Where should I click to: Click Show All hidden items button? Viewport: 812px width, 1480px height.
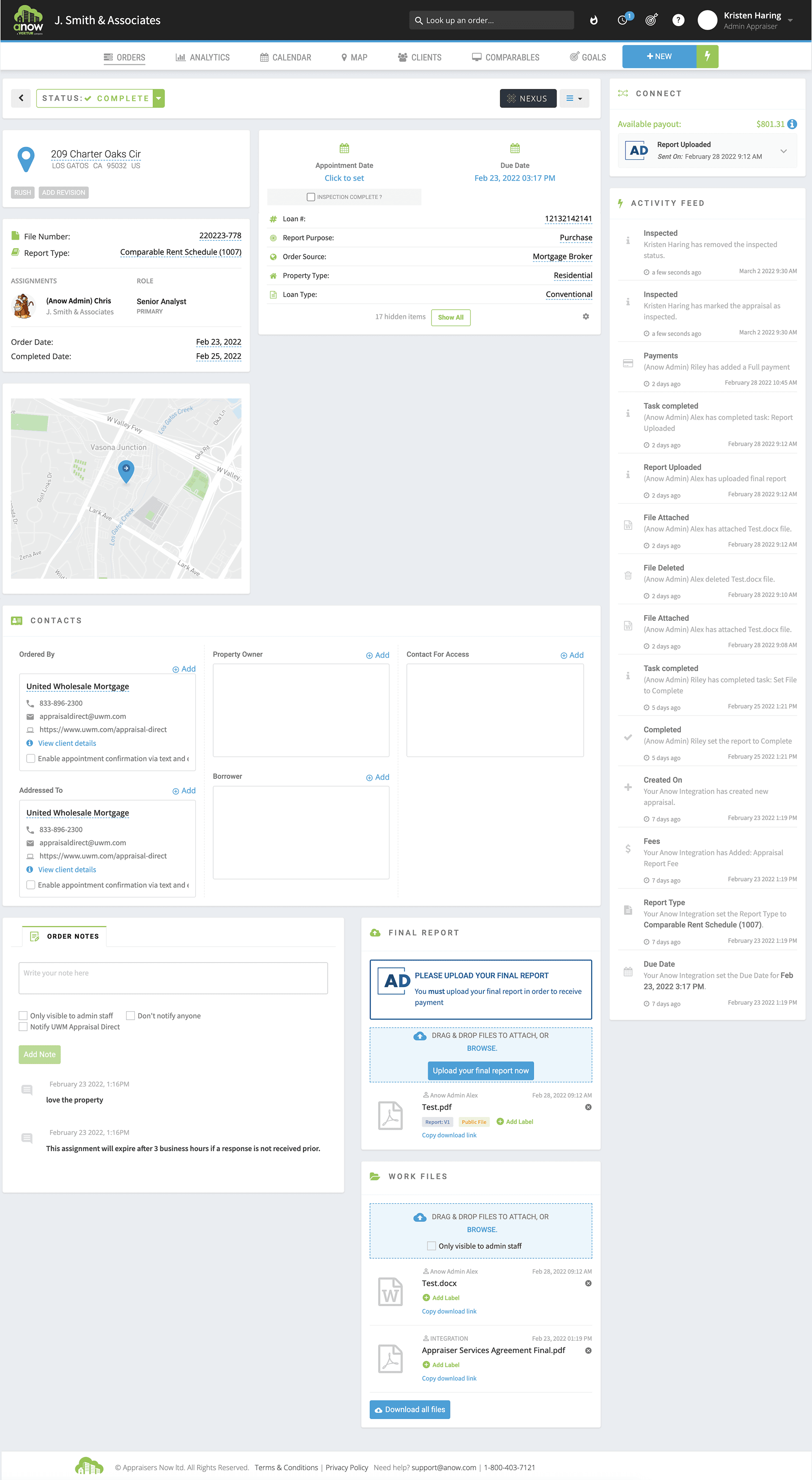450,317
